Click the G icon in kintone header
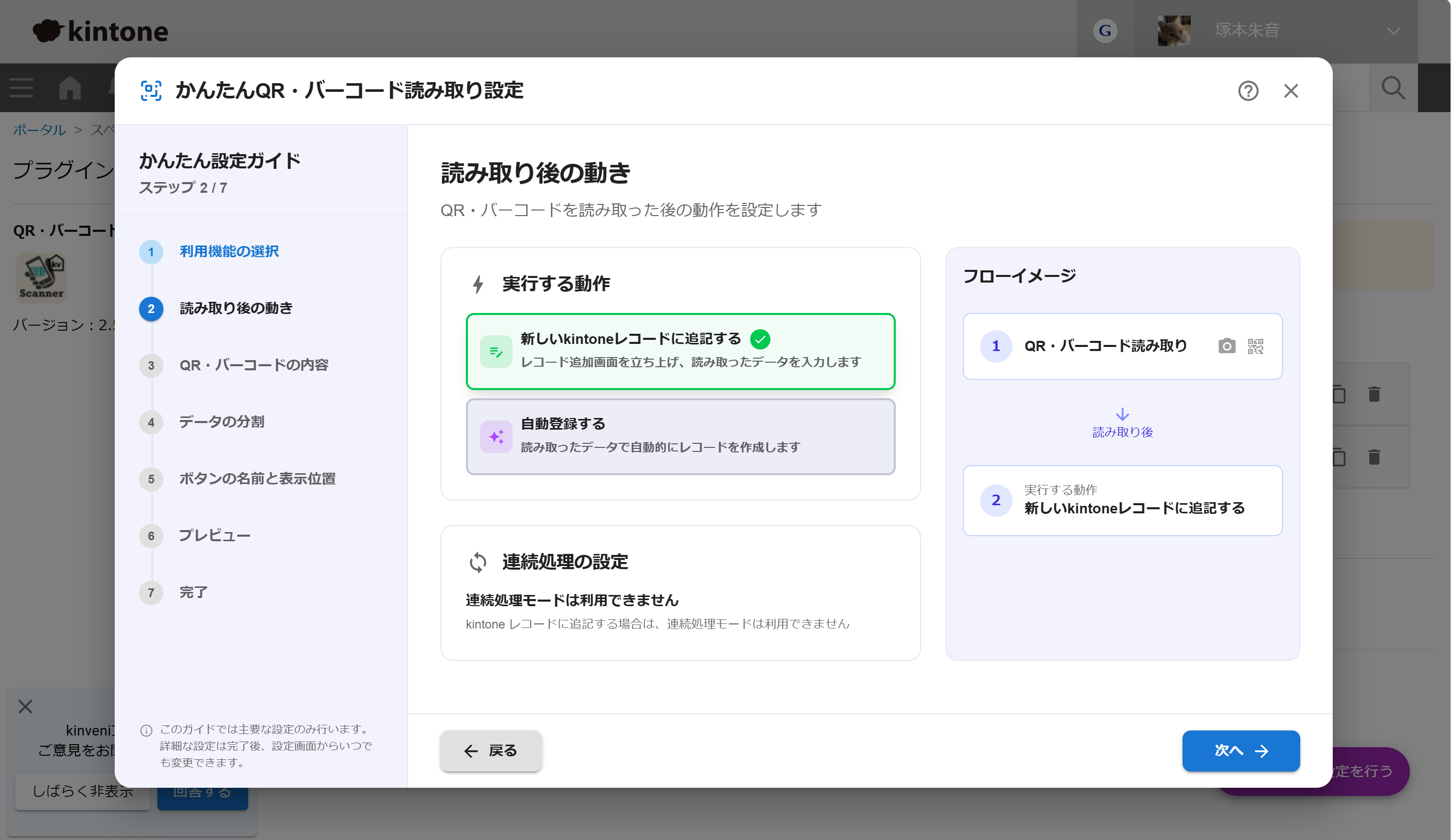1451x840 pixels. 1104,30
